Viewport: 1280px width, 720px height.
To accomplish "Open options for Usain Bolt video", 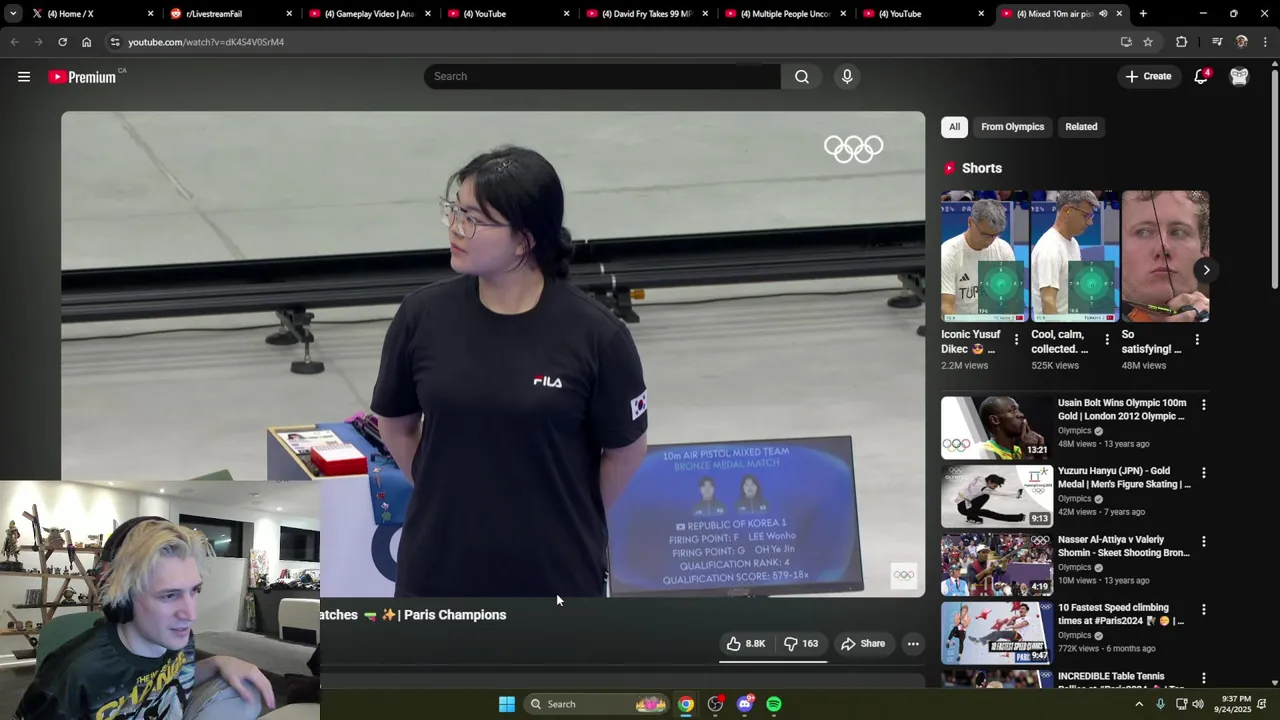I will [1203, 405].
